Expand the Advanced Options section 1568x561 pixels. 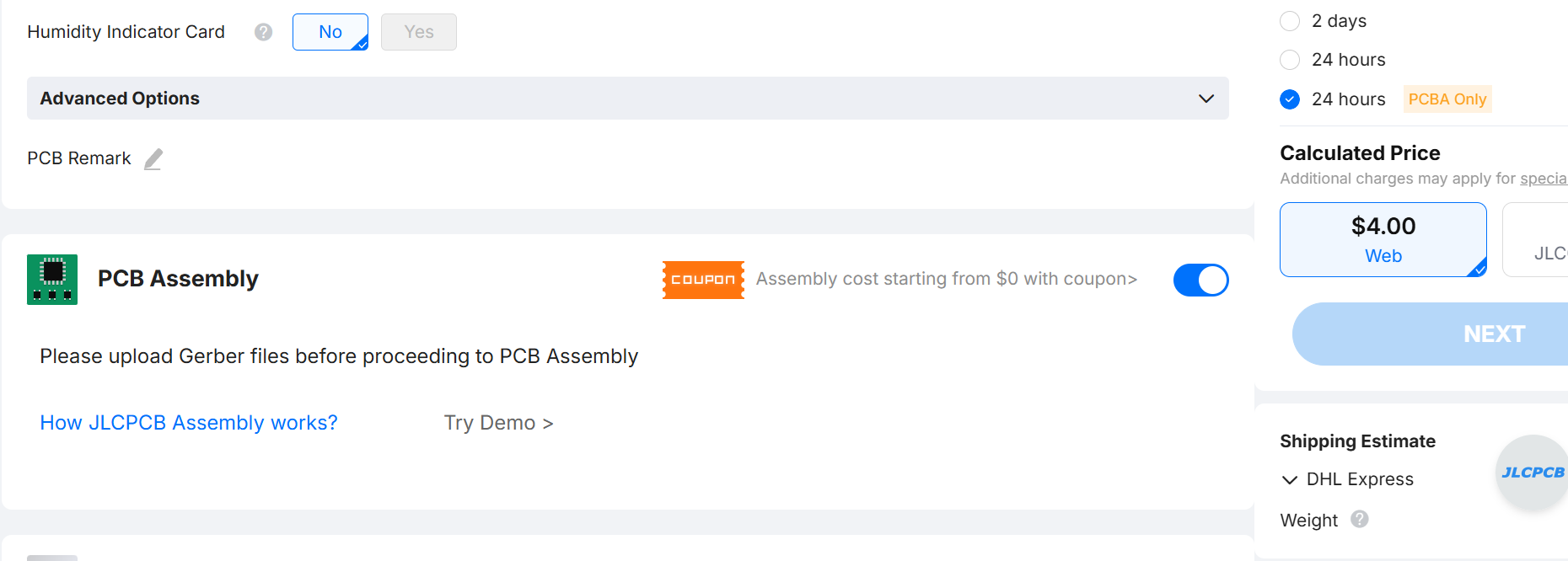[x=627, y=99]
